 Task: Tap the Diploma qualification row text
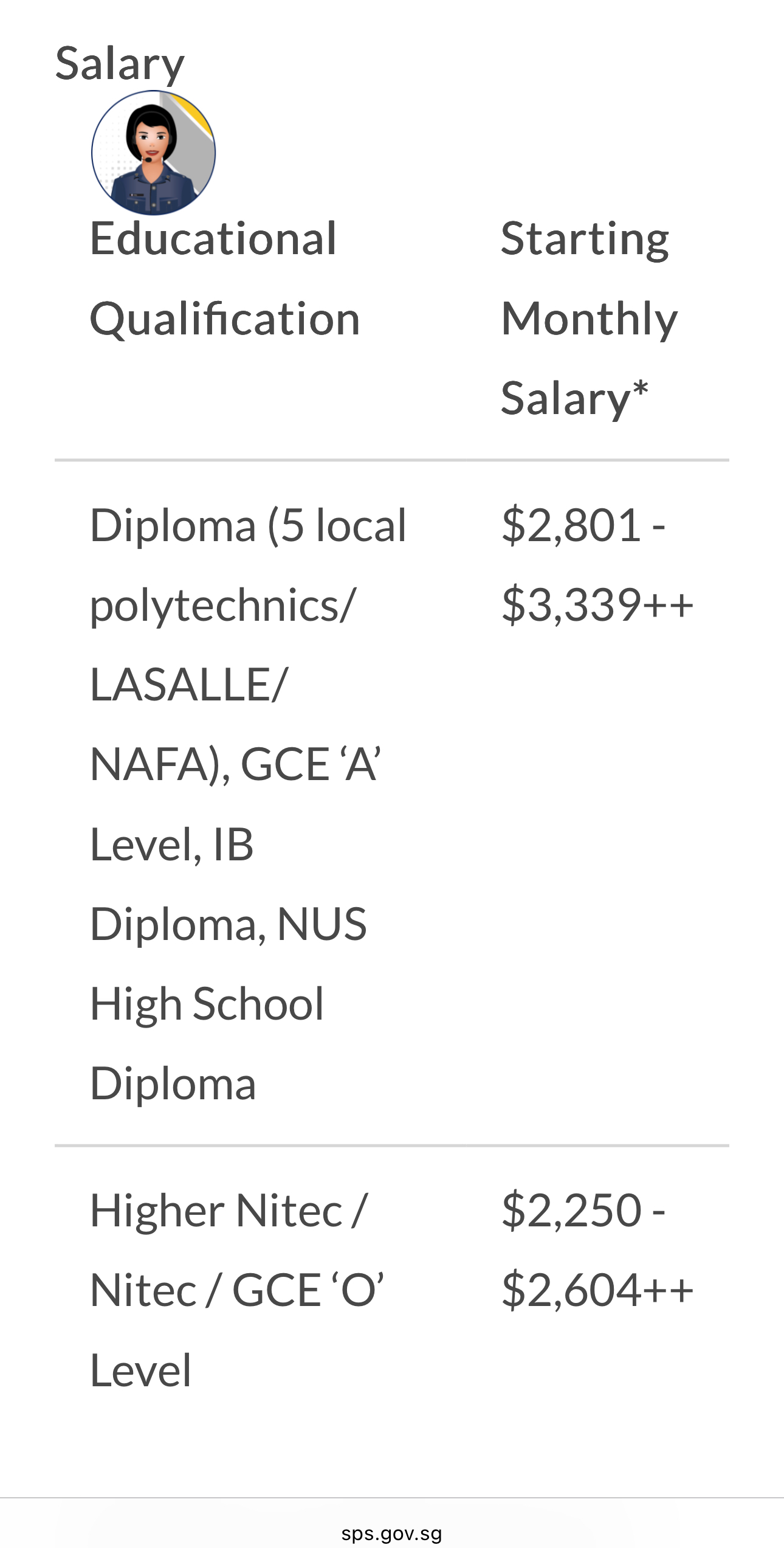coord(248,804)
